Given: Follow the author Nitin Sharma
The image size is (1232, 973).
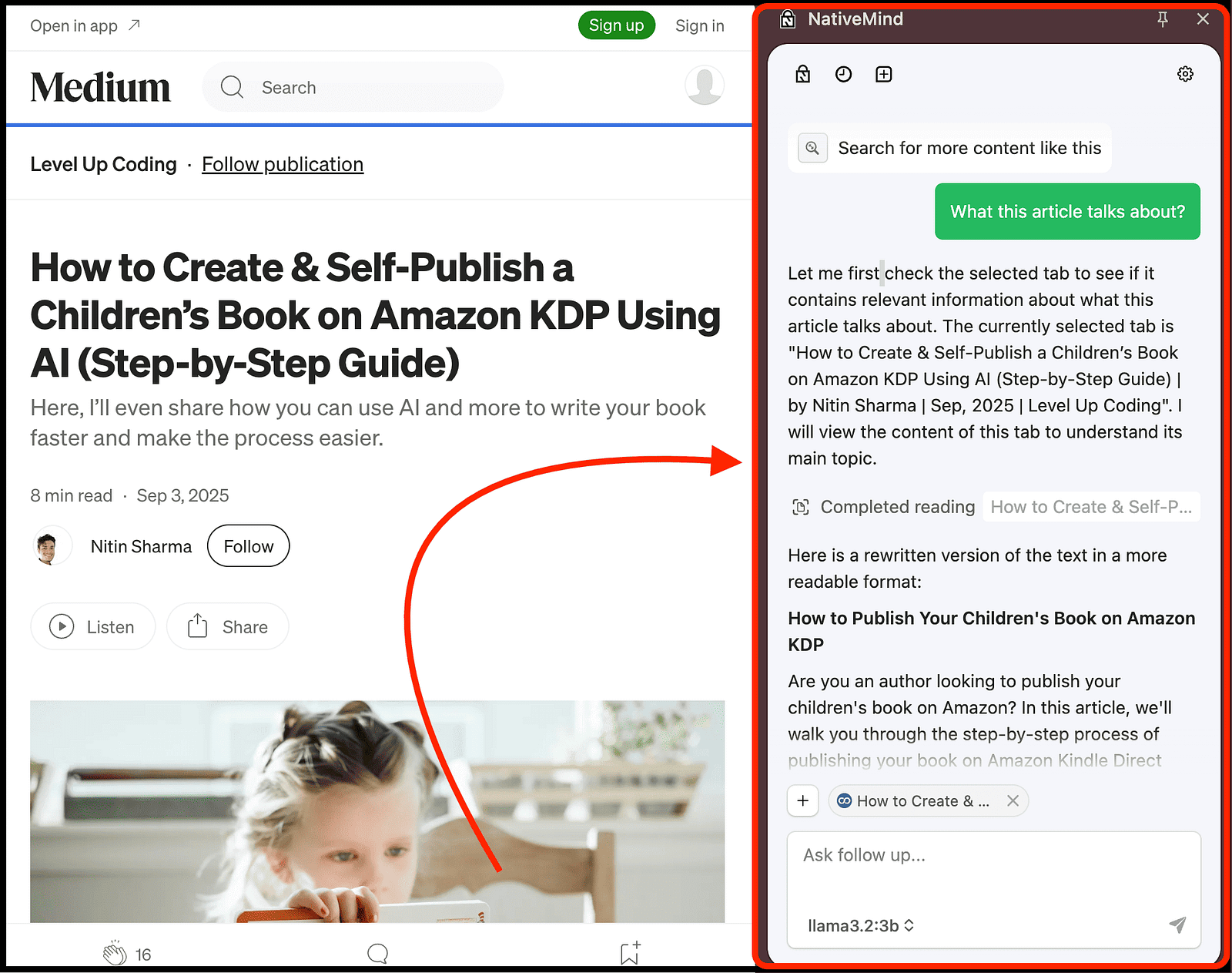Looking at the screenshot, I should (x=249, y=546).
